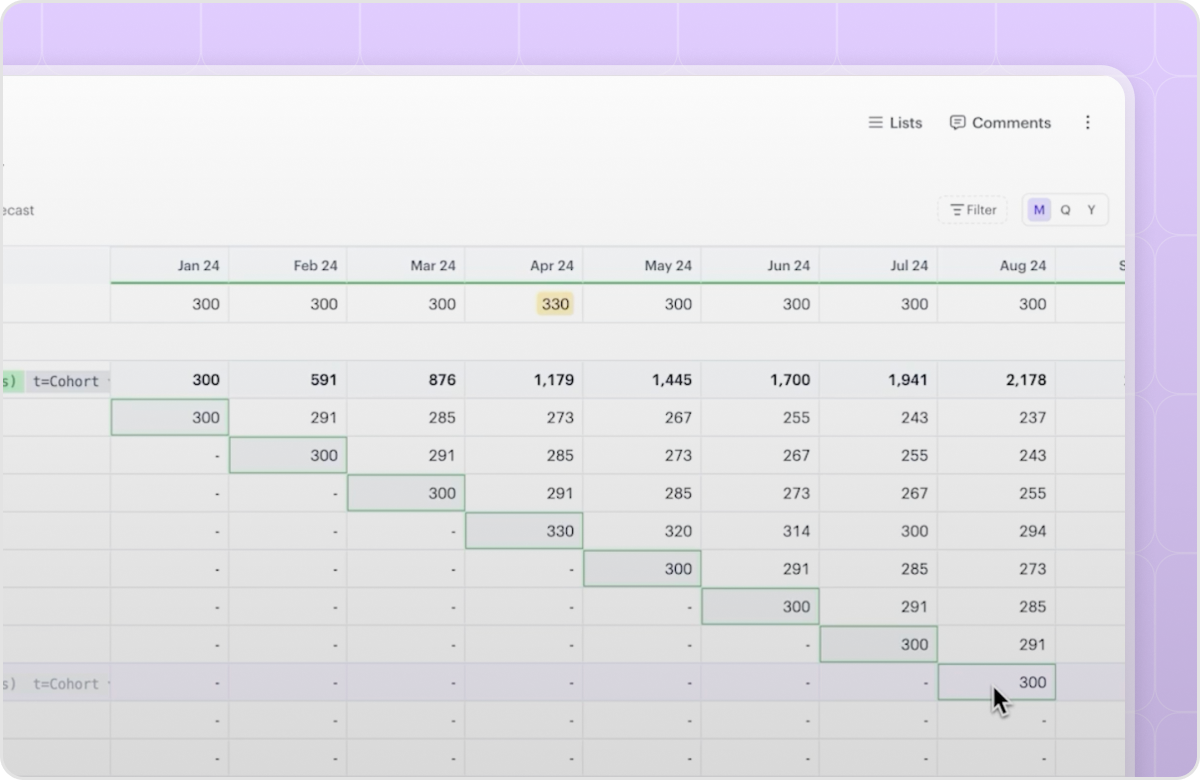Click the t=Cohort tag in the purple highlighted row

pos(66,684)
